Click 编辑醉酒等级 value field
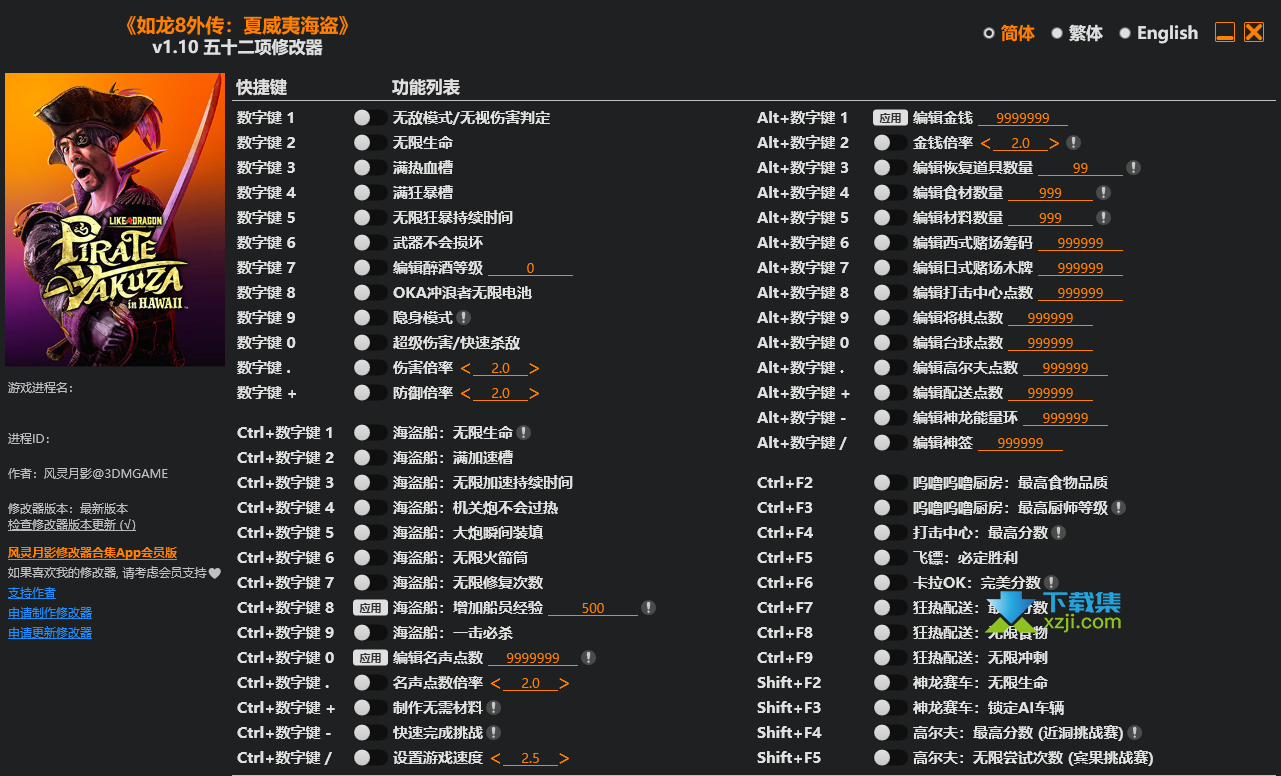Image resolution: width=1281 pixels, height=776 pixels. (x=530, y=268)
